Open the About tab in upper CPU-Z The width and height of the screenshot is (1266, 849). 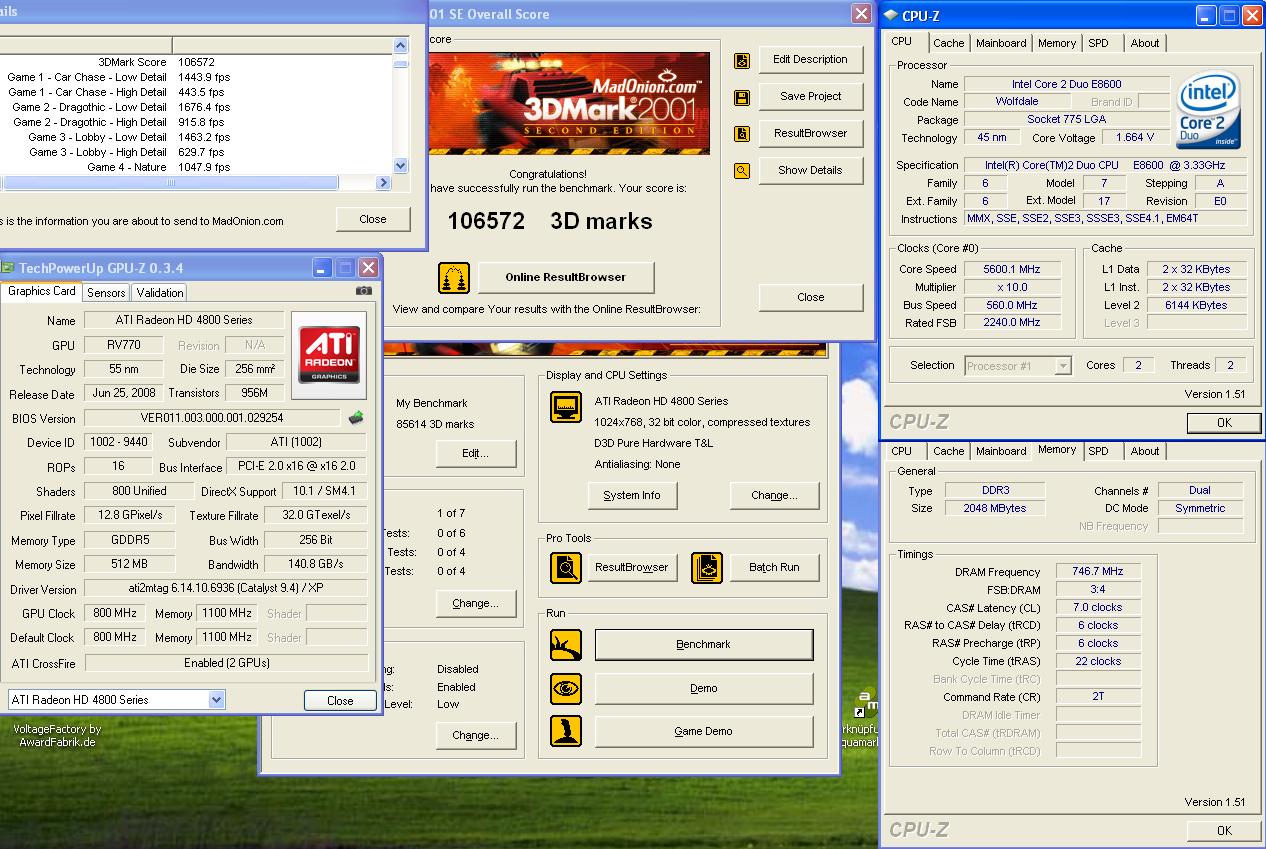coord(1145,43)
